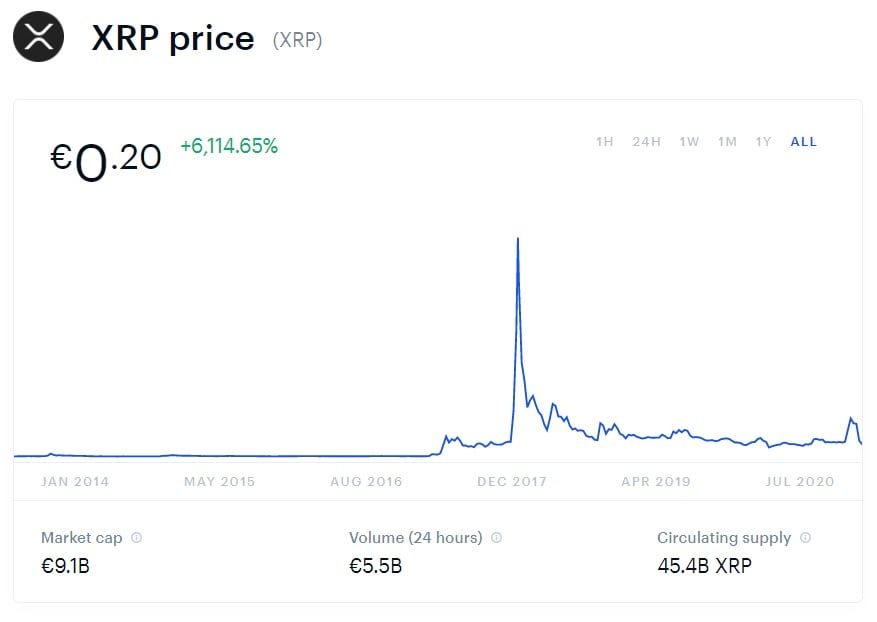
Task: Select the 1H time range
Action: click(604, 142)
